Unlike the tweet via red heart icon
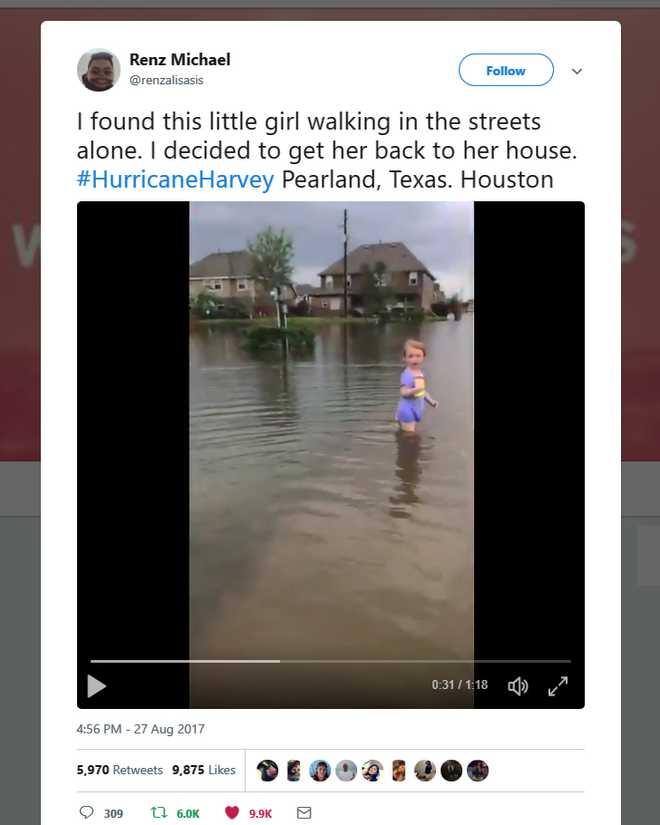660x825 pixels. tap(232, 813)
